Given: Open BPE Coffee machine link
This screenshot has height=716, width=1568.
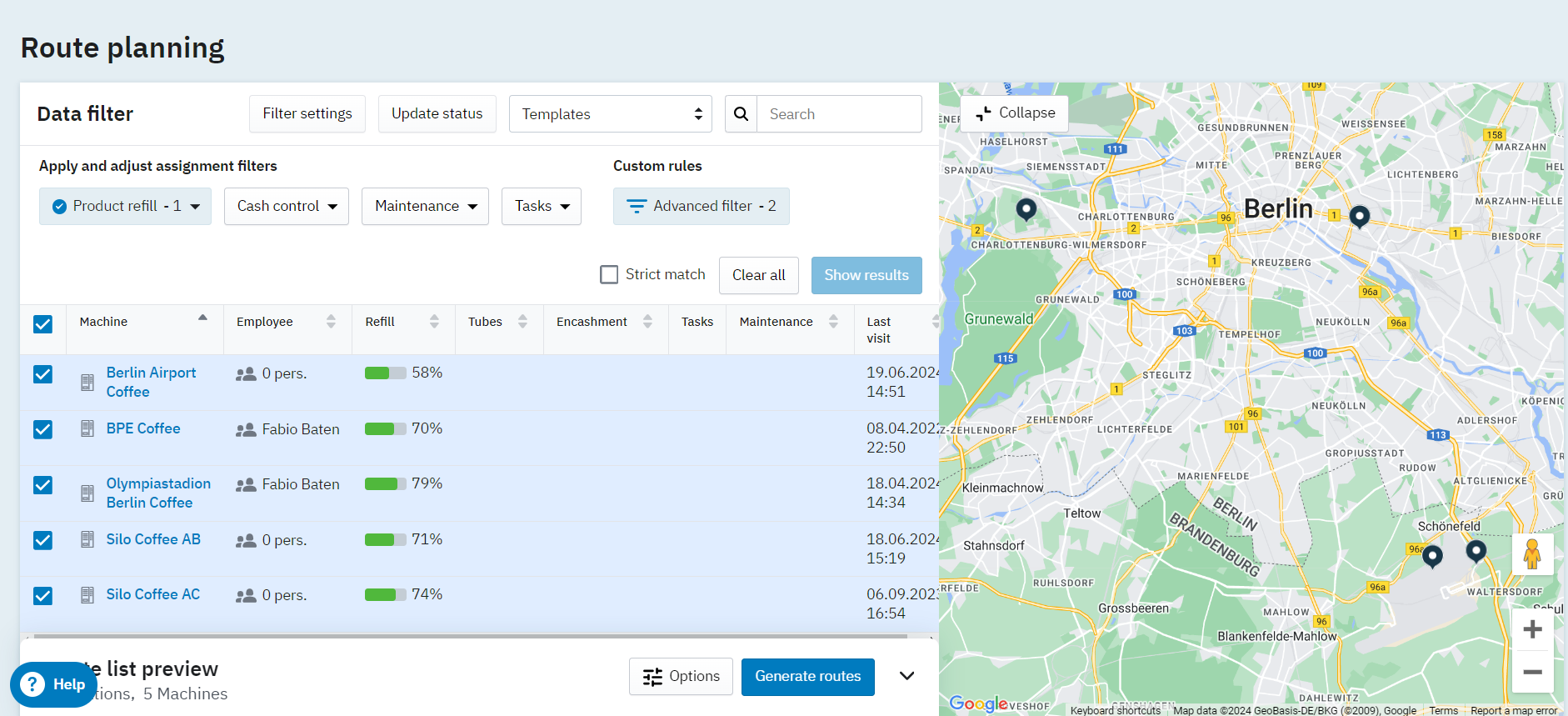Looking at the screenshot, I should coord(143,428).
